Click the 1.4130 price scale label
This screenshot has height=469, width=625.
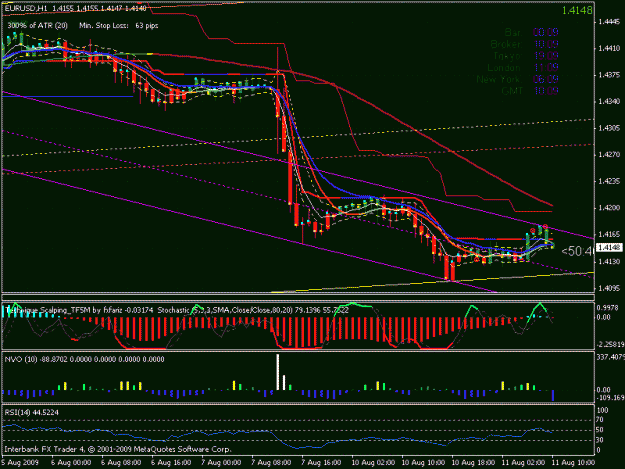pyautogui.click(x=609, y=261)
